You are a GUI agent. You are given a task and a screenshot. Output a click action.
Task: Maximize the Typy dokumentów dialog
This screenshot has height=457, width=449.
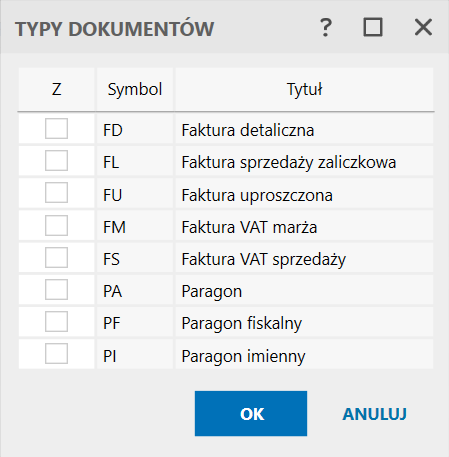372,27
